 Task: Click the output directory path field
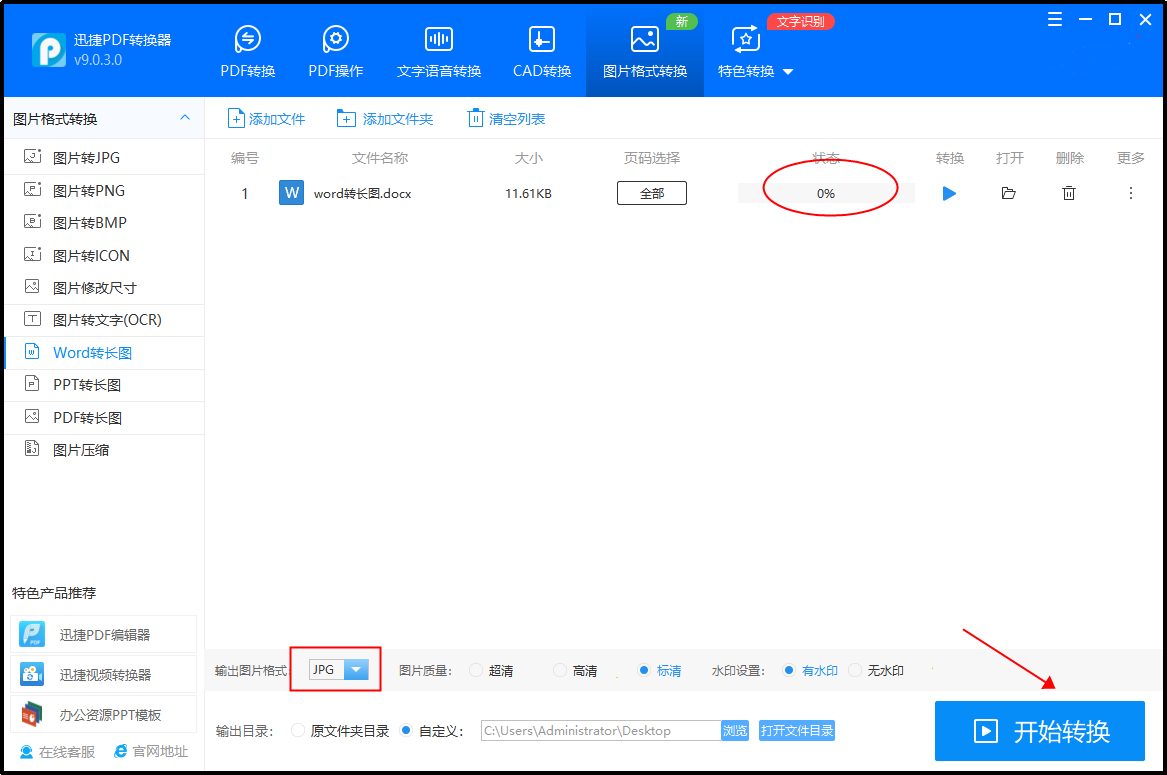coord(601,730)
